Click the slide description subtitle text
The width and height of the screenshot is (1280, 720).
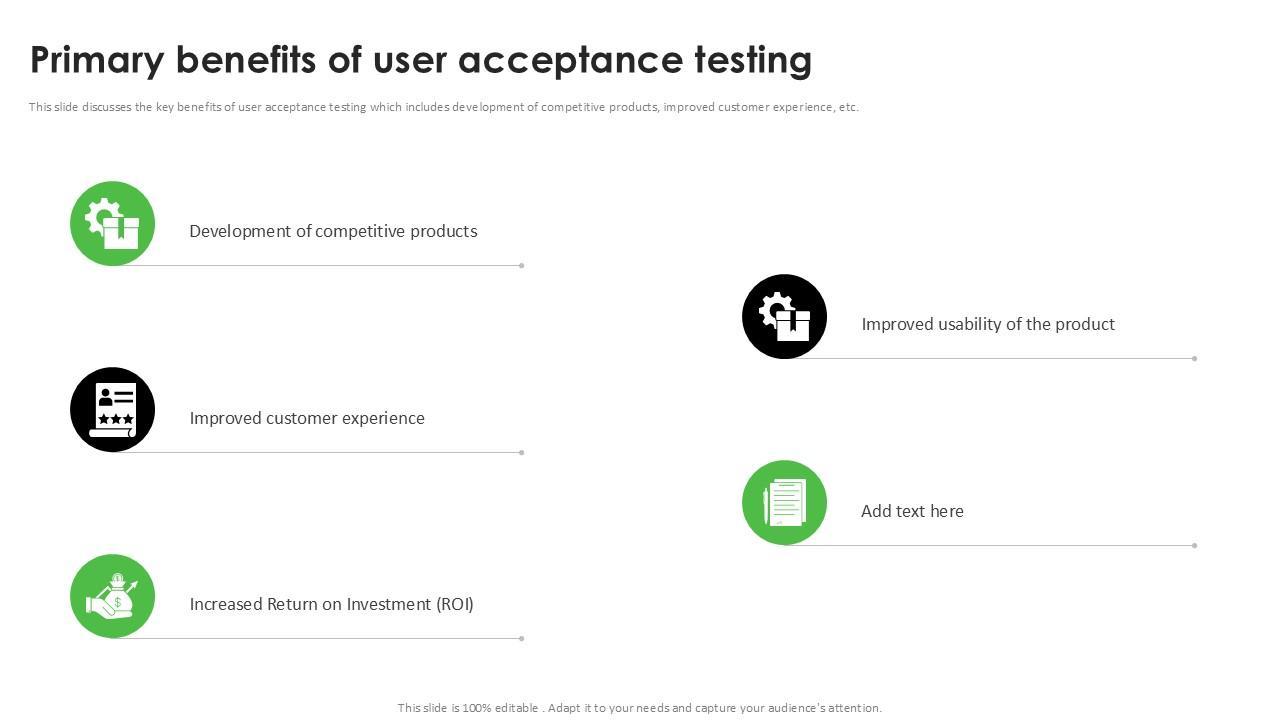(x=443, y=107)
